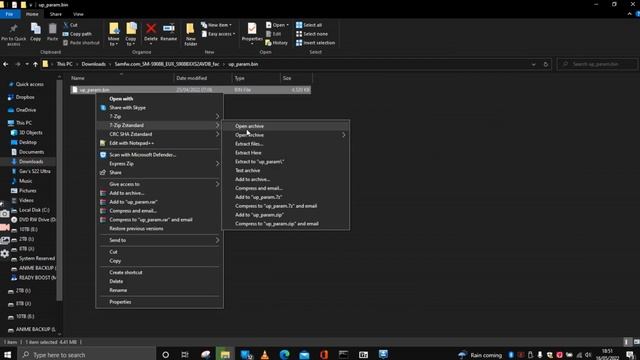
Task: Go up one folder with up arrow
Action: pos(36,64)
